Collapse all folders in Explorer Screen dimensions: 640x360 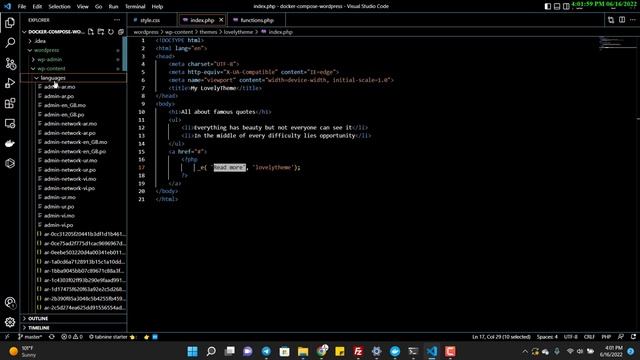click(x=121, y=32)
